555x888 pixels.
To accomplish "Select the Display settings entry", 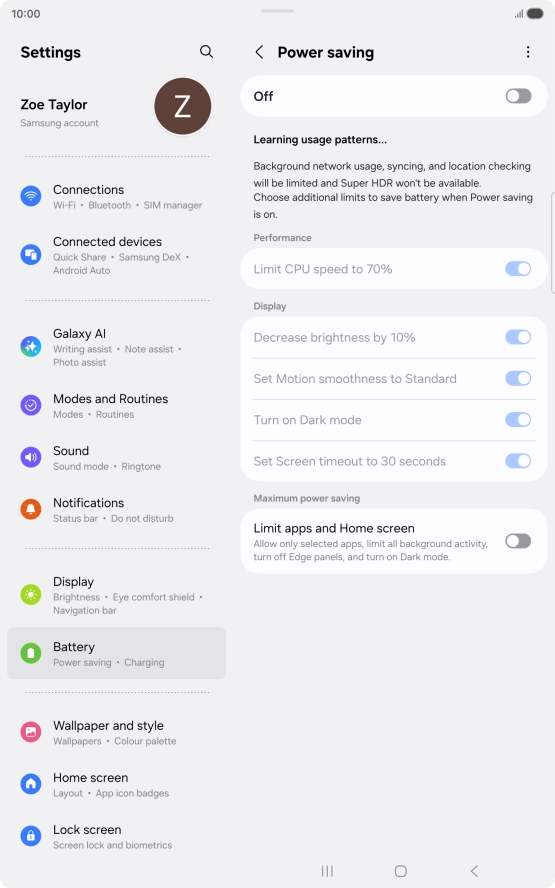I will click(116, 595).
